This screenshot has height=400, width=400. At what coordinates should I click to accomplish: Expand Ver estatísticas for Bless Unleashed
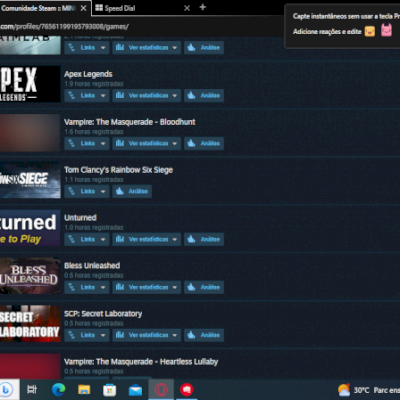click(x=146, y=287)
